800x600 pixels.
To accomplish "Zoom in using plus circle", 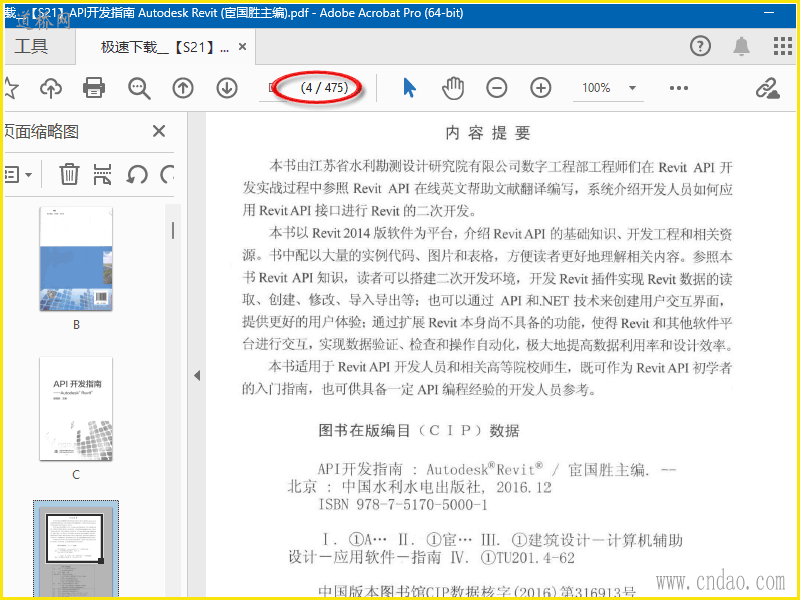I will 540,88.
